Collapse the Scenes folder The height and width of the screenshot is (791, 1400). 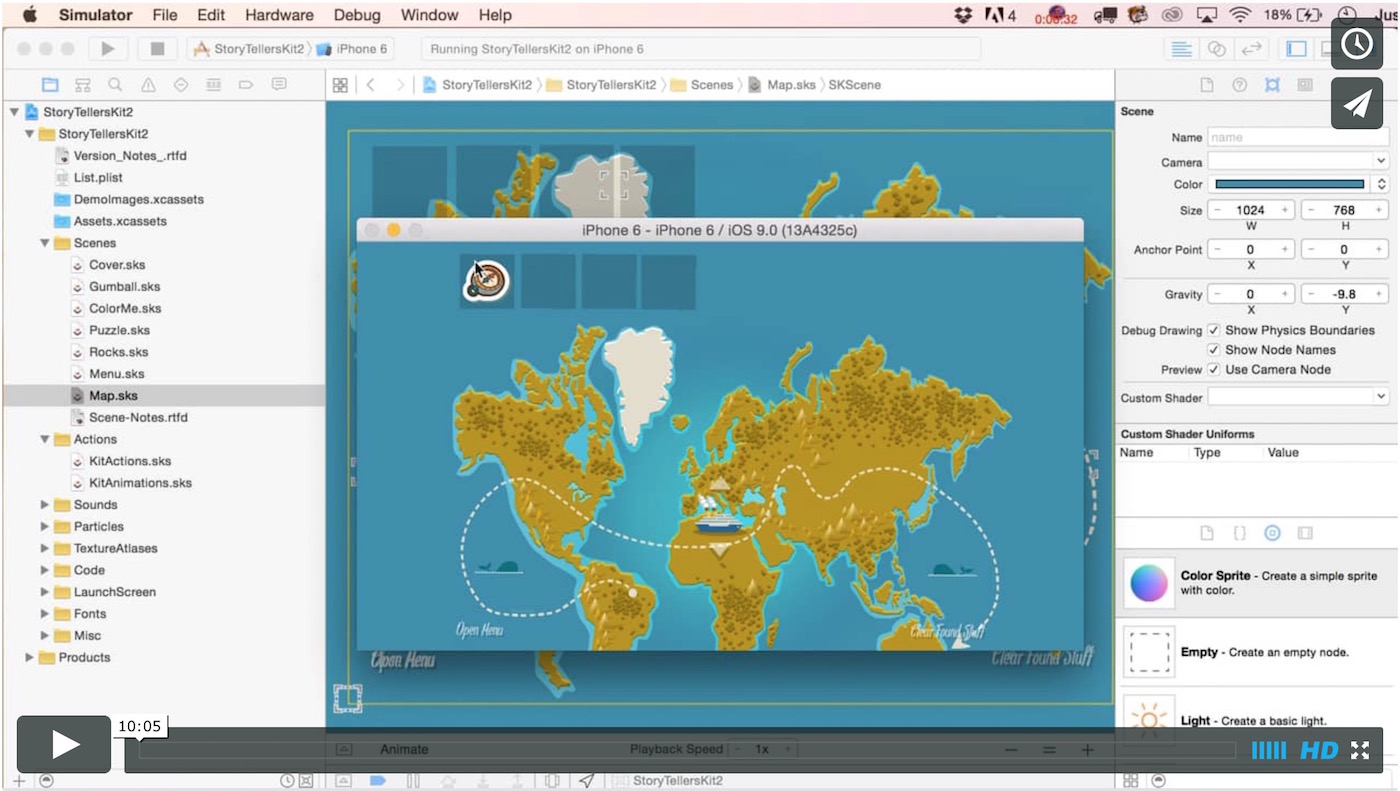tap(45, 243)
